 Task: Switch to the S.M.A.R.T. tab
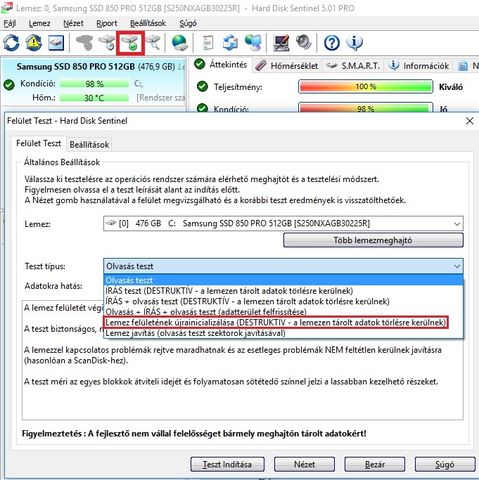pos(353,66)
